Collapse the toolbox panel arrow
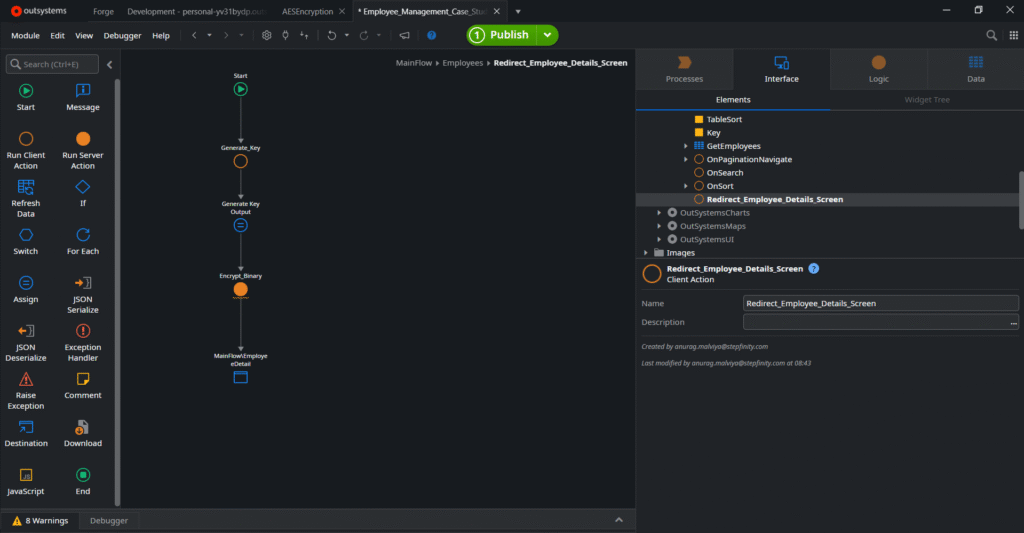The image size is (1024, 533). click(x=110, y=64)
